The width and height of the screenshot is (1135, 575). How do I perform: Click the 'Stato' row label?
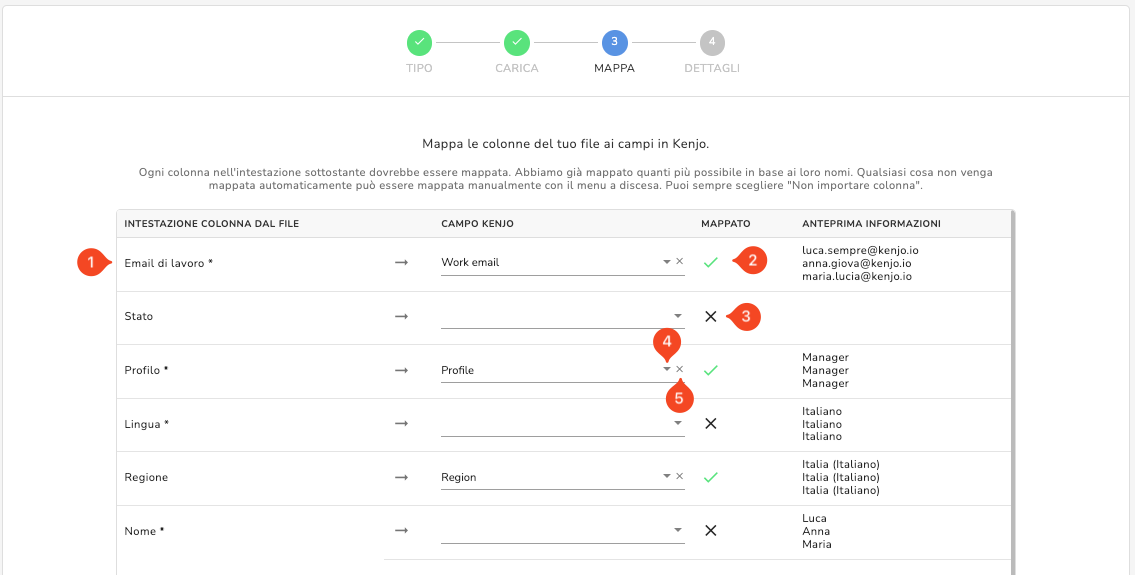[139, 316]
